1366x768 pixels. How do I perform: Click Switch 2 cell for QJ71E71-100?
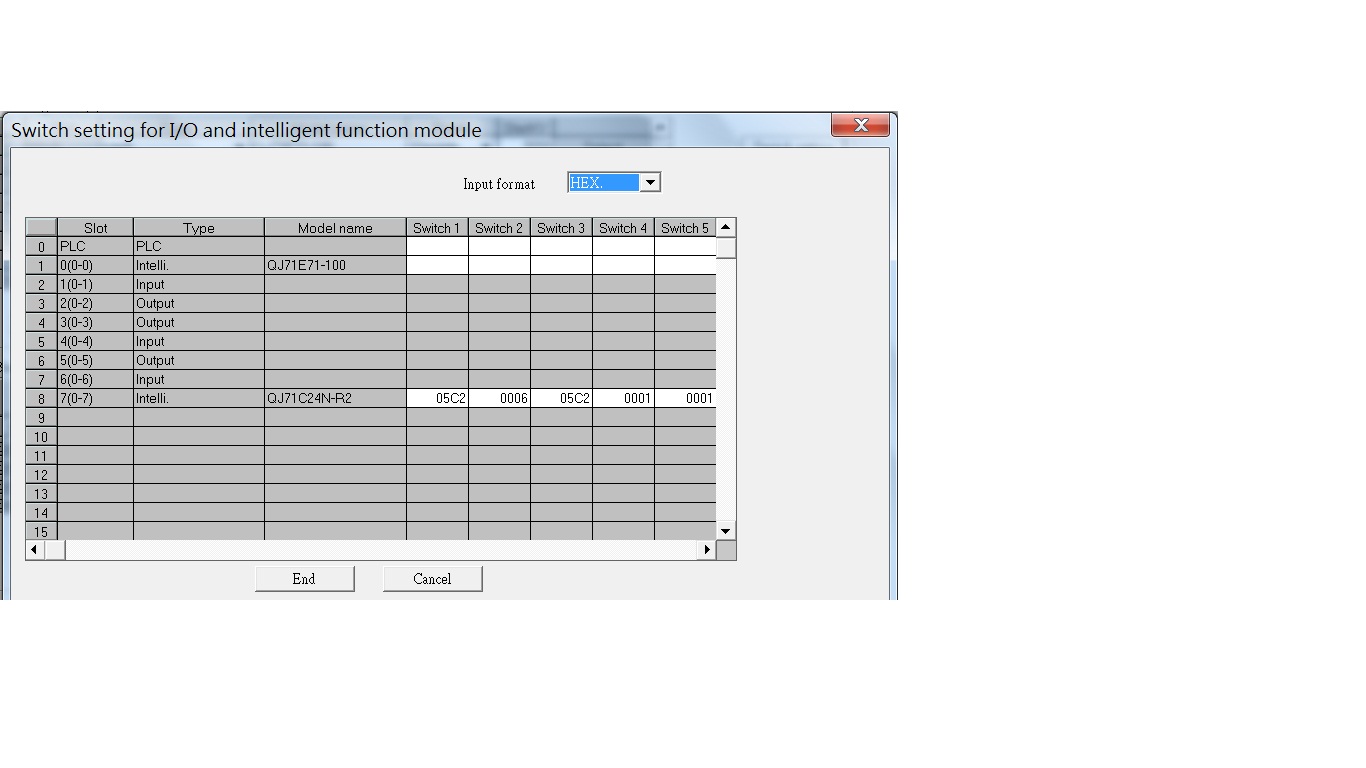coord(499,265)
